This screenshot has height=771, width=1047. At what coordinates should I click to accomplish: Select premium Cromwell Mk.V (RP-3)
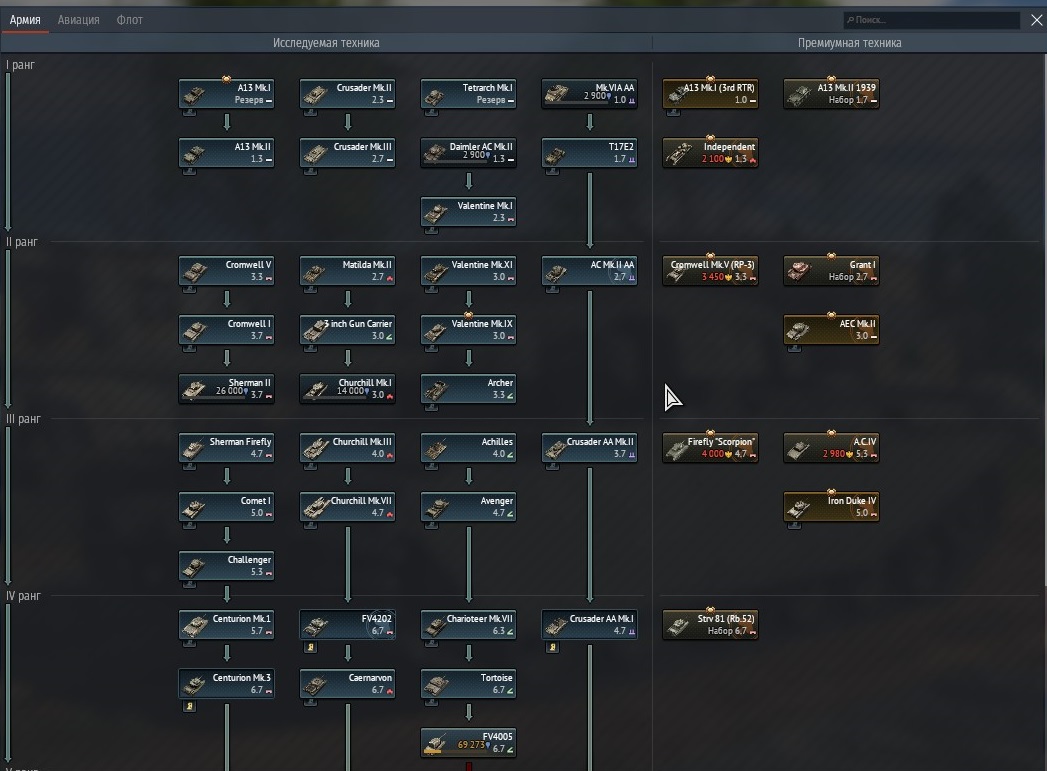click(x=710, y=271)
